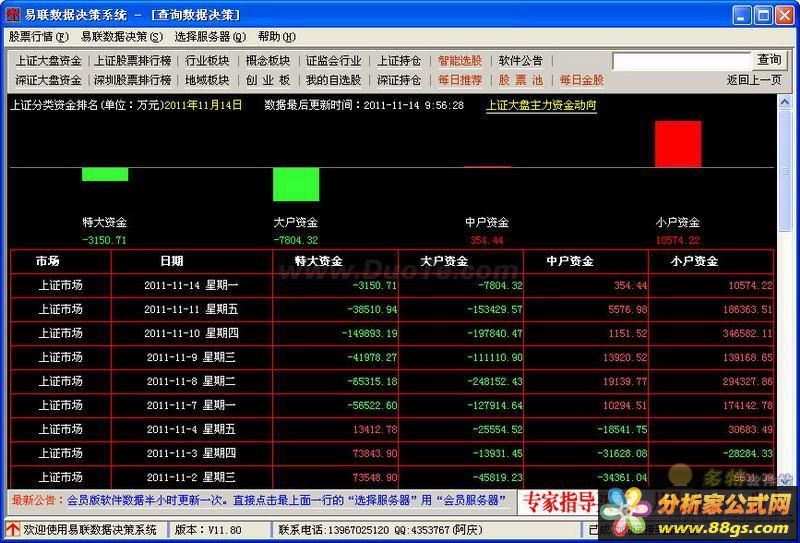Open 创业板 section
This screenshot has height=543, width=800.
(x=268, y=80)
